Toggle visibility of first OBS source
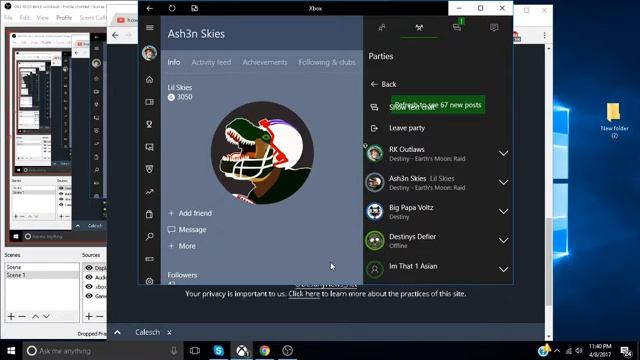 click(89, 267)
